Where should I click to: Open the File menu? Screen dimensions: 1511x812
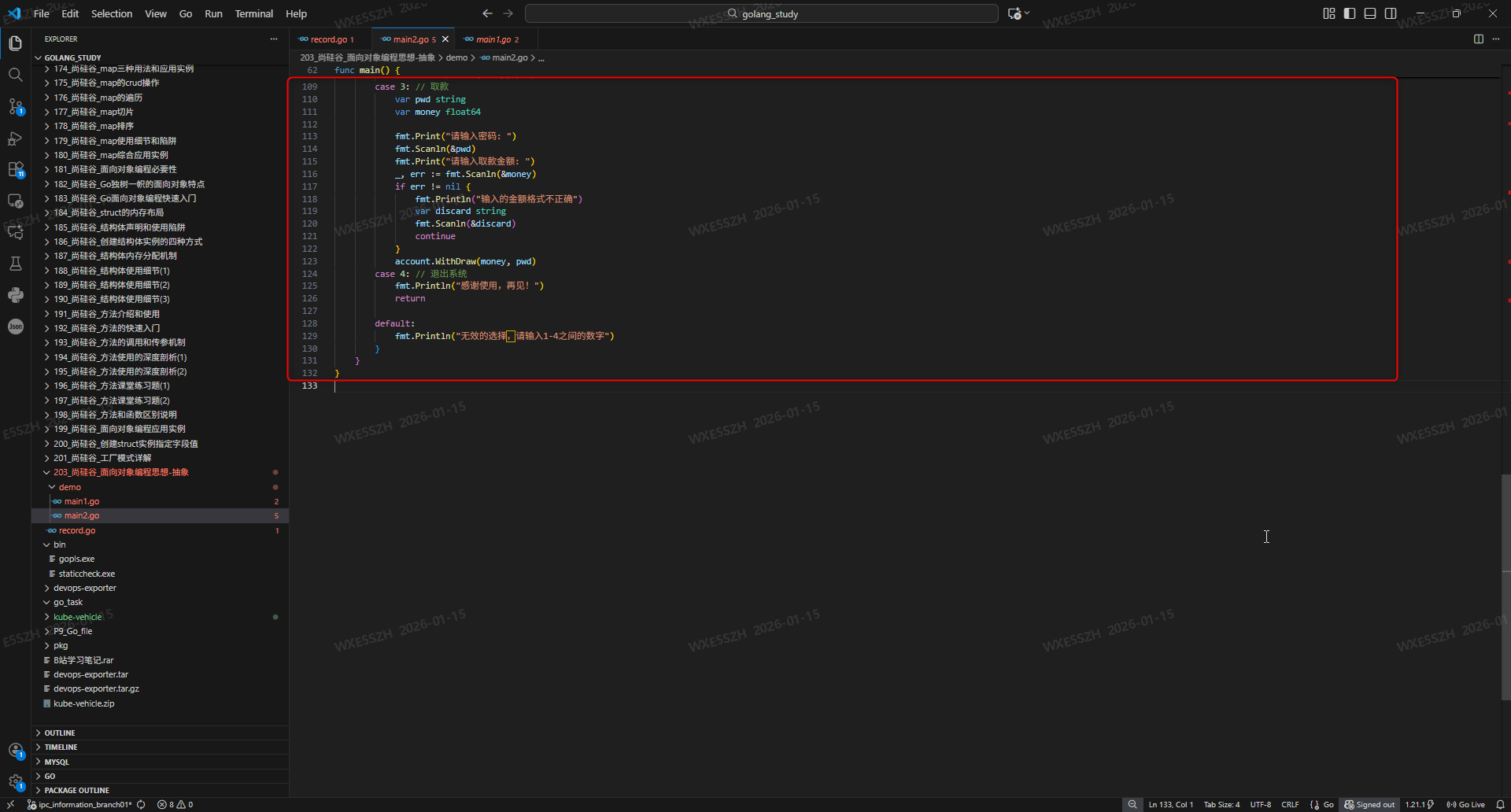pos(42,13)
